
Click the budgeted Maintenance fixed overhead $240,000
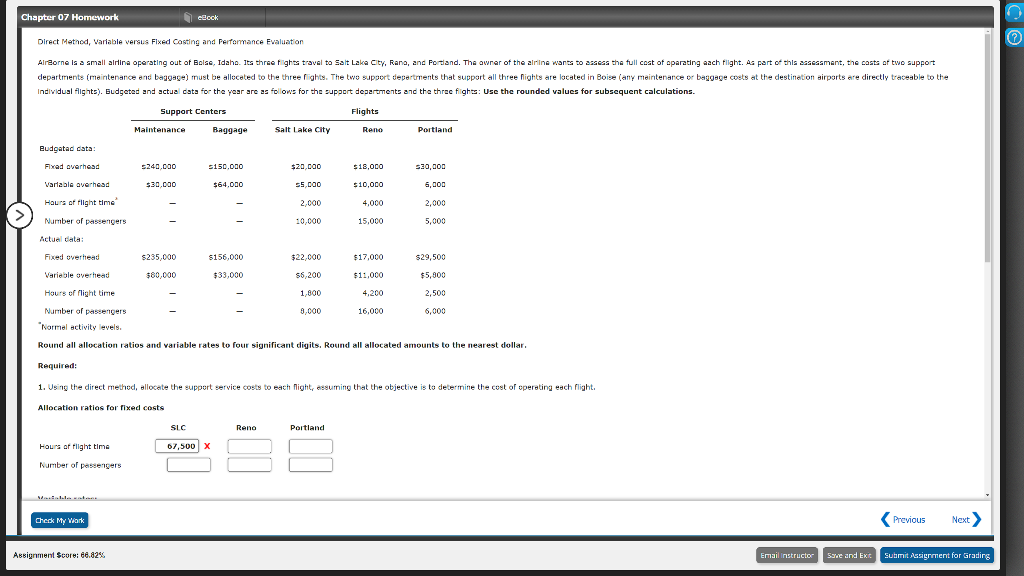159,167
